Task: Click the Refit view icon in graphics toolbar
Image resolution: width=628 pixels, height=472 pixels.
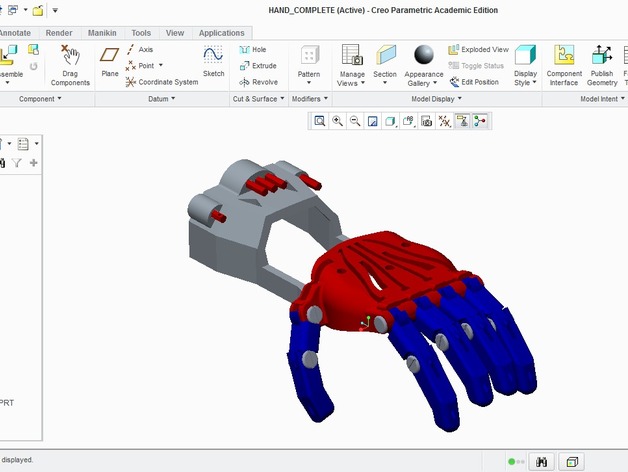Action: (320, 121)
